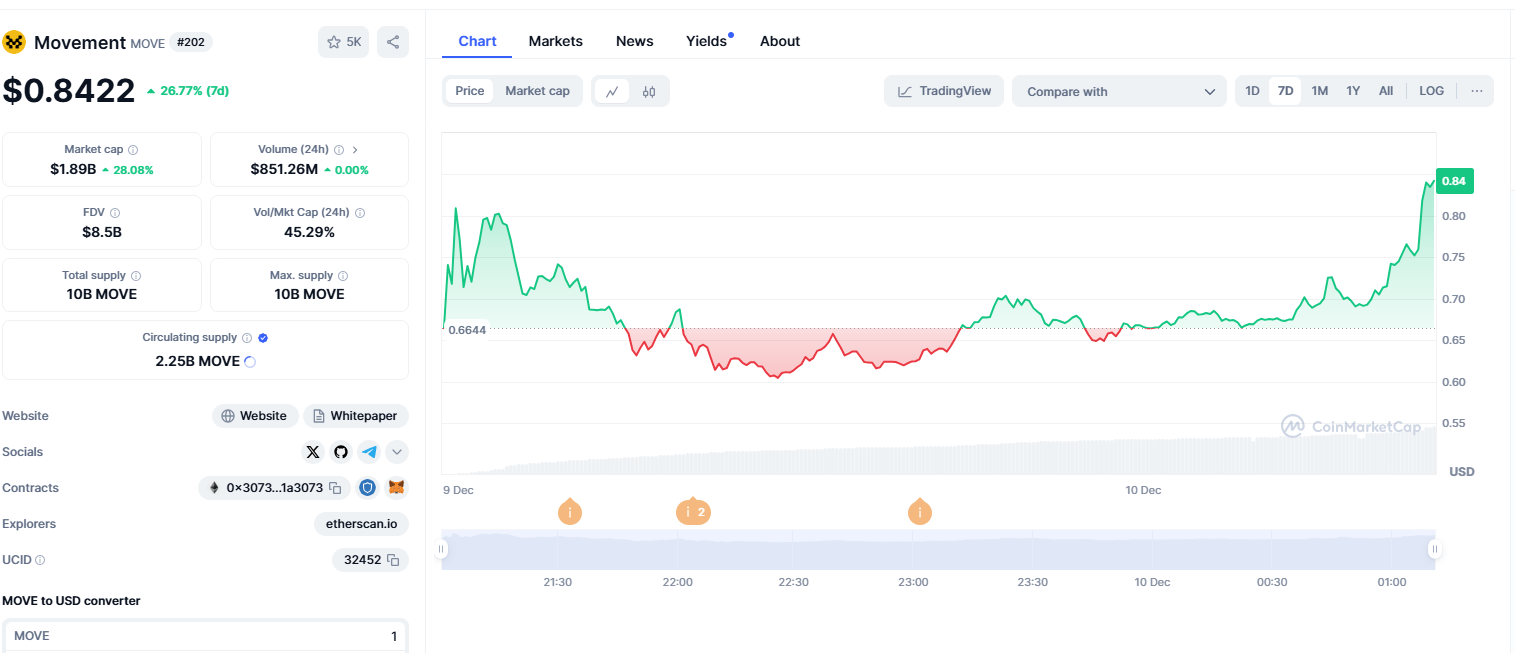
Task: Open the GitHub social link
Action: click(x=341, y=452)
